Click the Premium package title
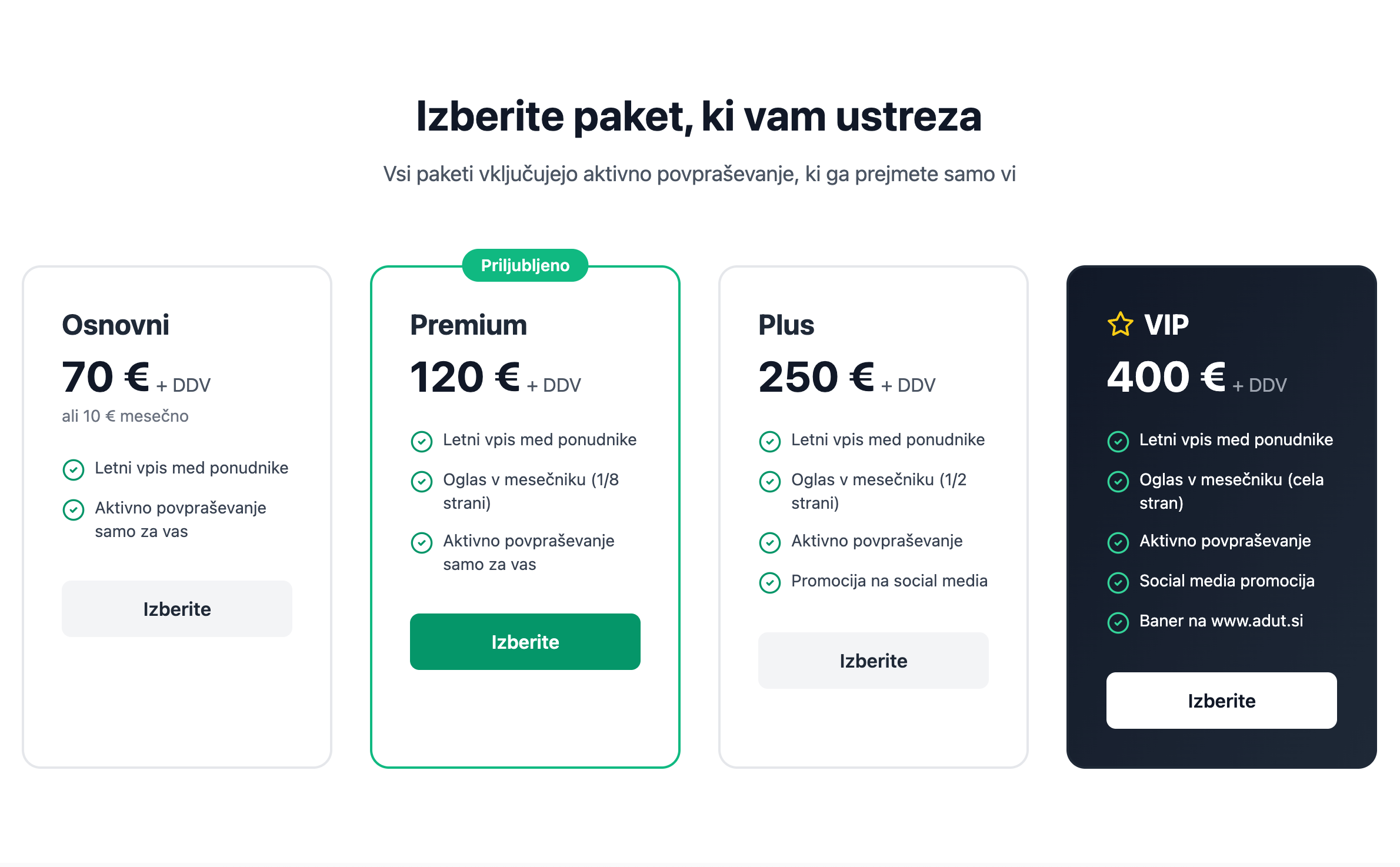Viewport: 1400px width, 867px height. coord(468,325)
